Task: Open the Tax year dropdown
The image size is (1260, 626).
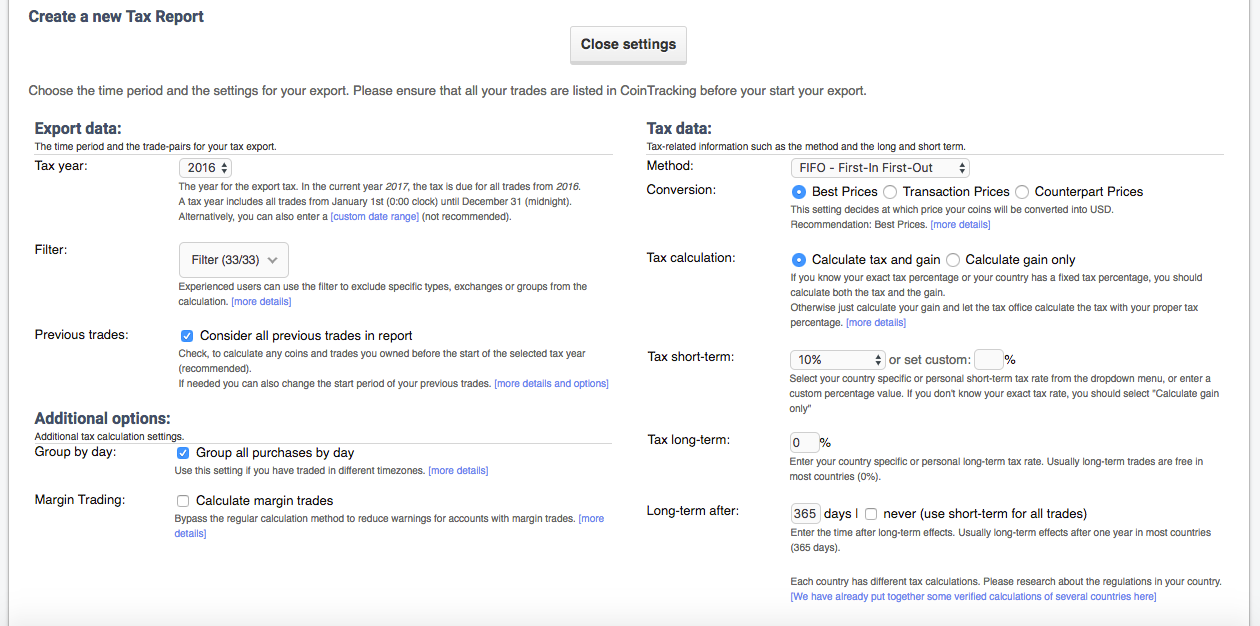Action: [206, 167]
